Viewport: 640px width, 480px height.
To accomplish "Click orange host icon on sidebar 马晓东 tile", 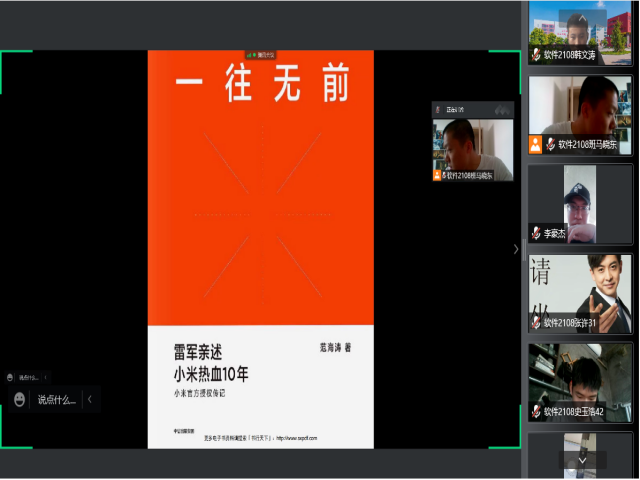I will coord(536,144).
